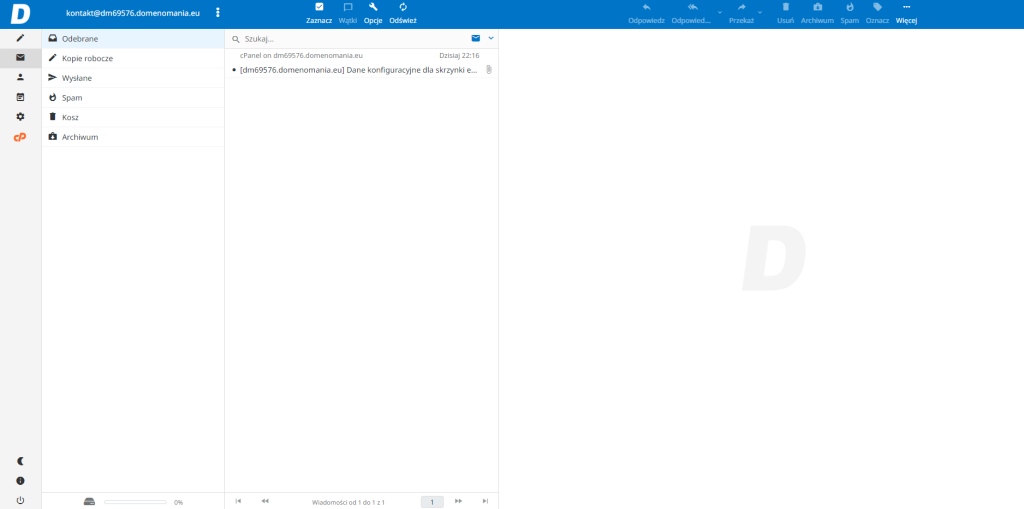Toggle unread filter envelope icon

[x=475, y=38]
